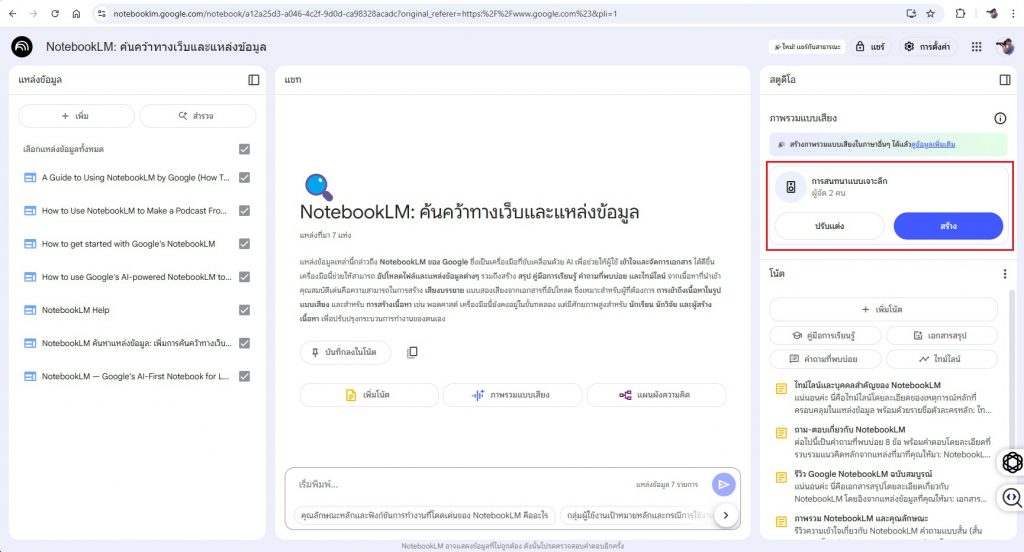
Task: Uncheck 'How to get started' source checkbox
Action: (244, 244)
